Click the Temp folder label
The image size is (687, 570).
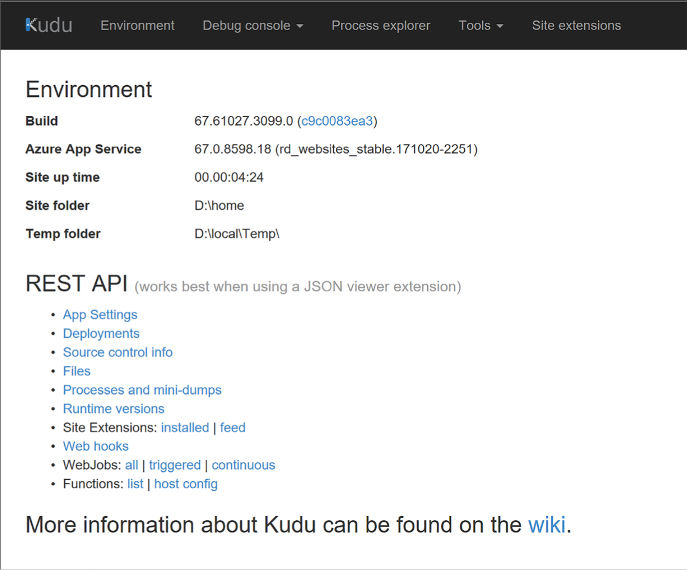click(63, 234)
